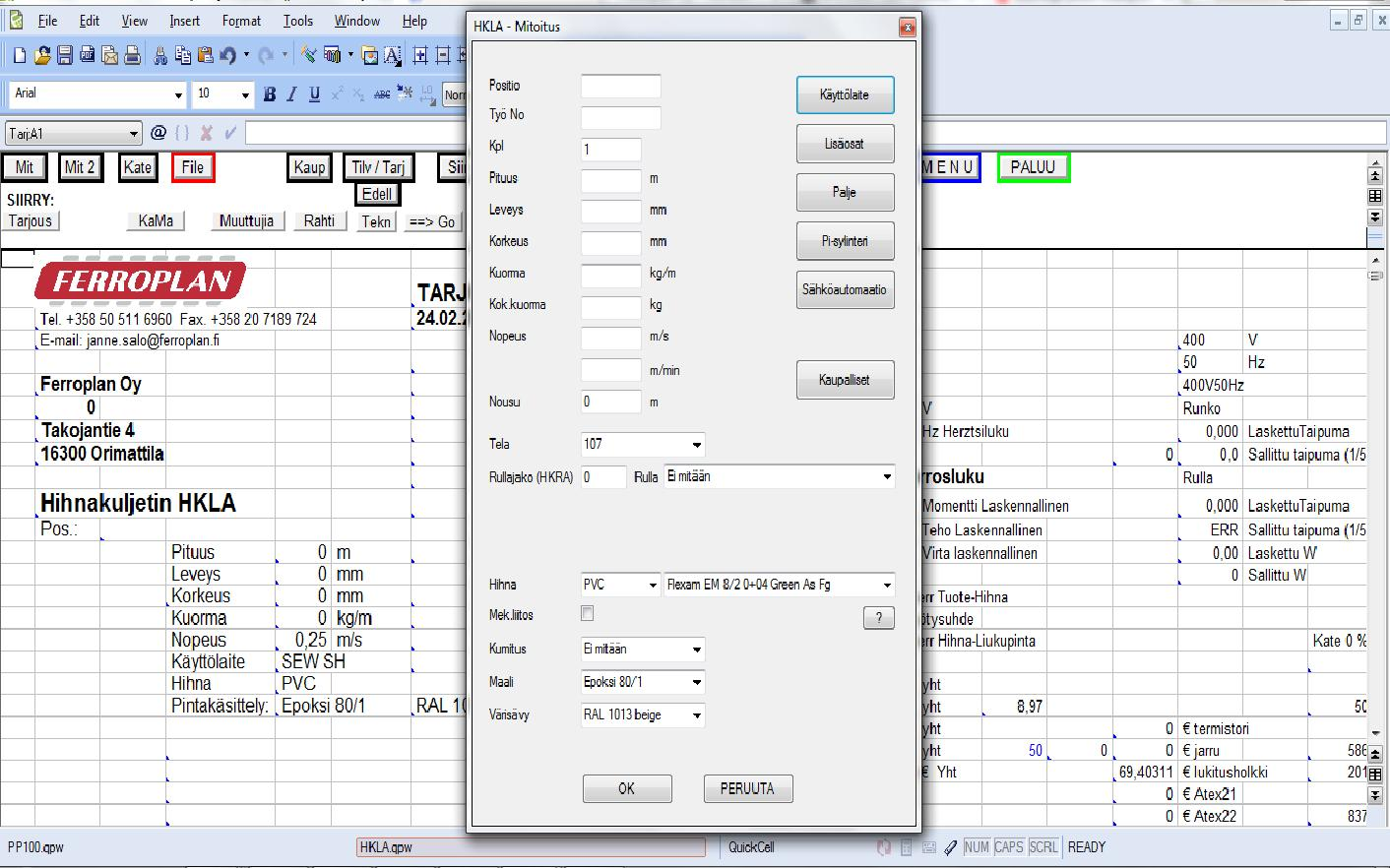1390x868 pixels.
Task: Insert a text box with A icon
Action: pos(392,56)
